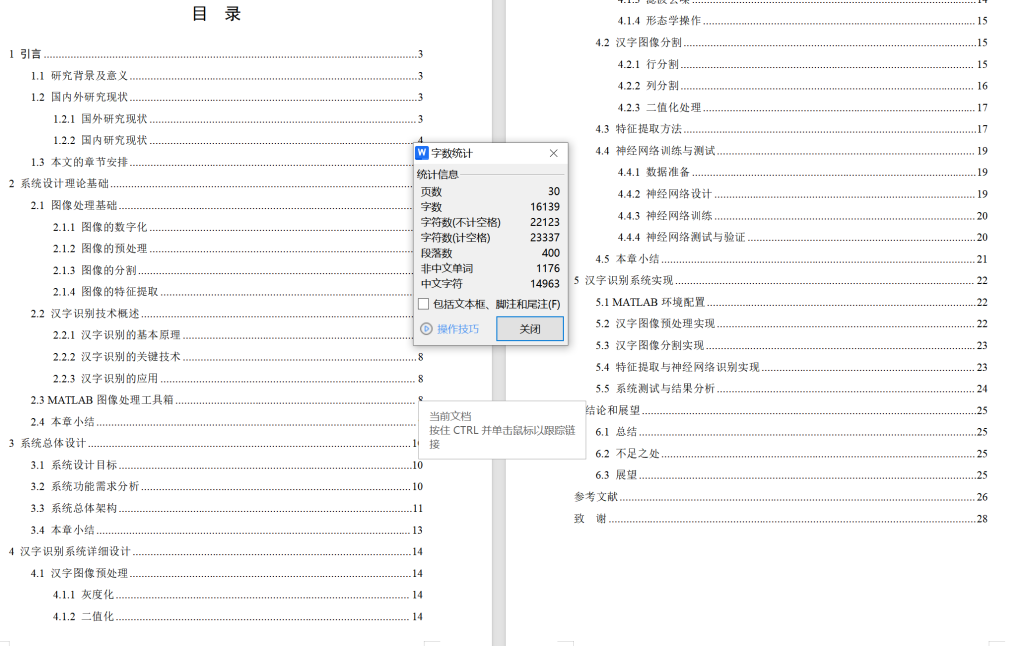Follow the 1 引言 table of contents entry

pos(23,52)
